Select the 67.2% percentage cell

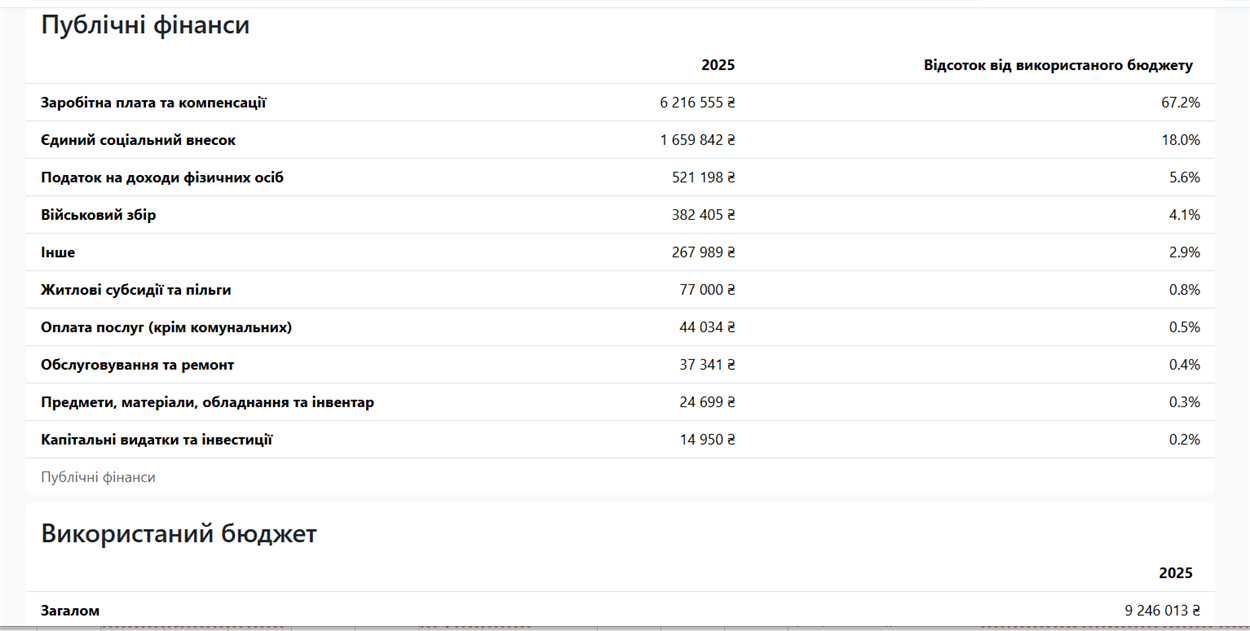click(1180, 102)
